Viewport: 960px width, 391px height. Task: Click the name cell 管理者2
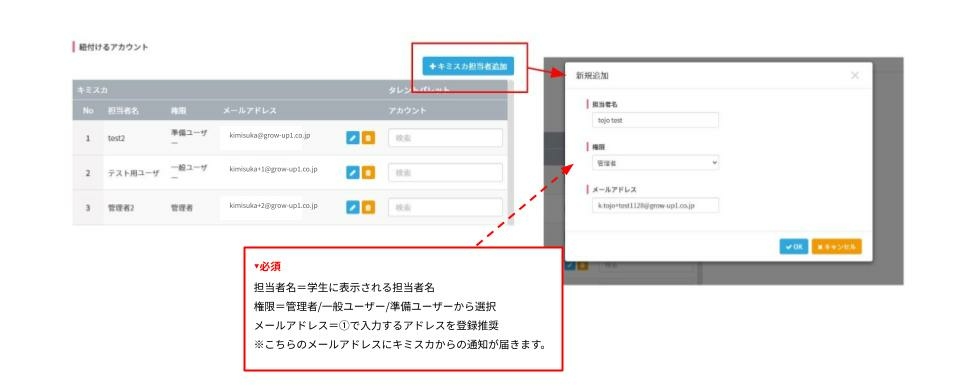[121, 208]
